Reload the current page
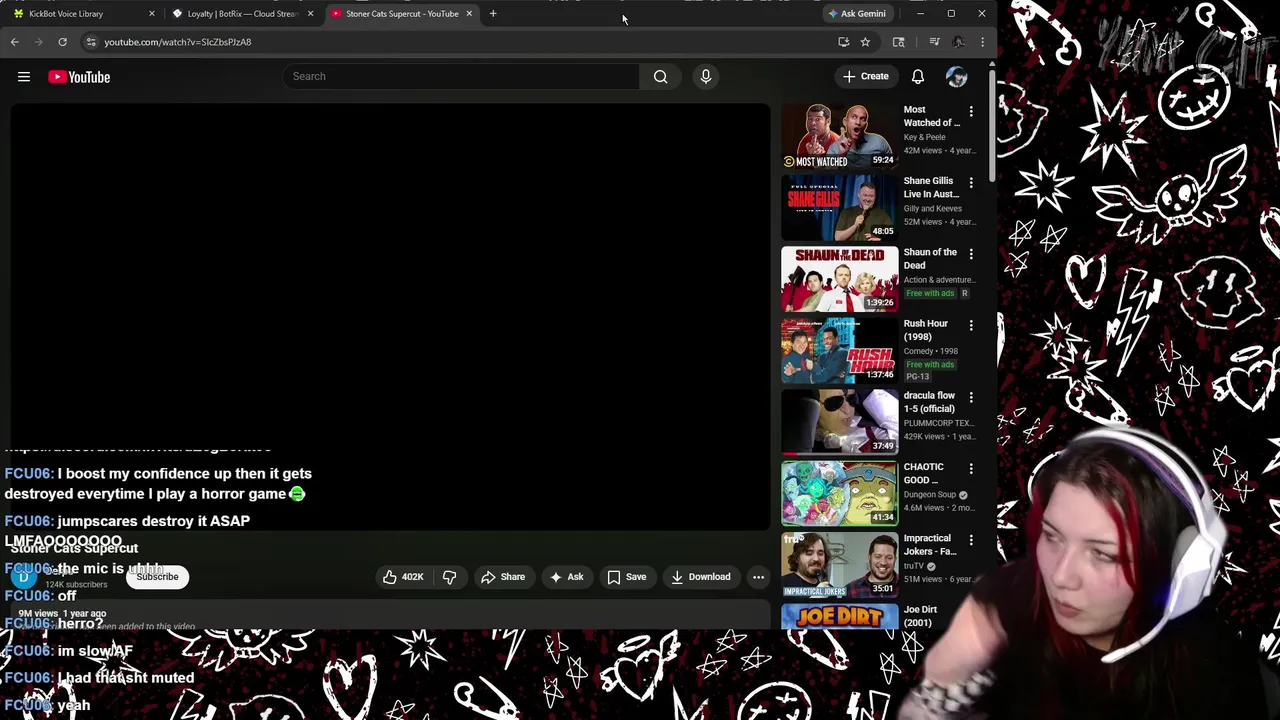Image resolution: width=1280 pixels, height=720 pixels. 62,42
